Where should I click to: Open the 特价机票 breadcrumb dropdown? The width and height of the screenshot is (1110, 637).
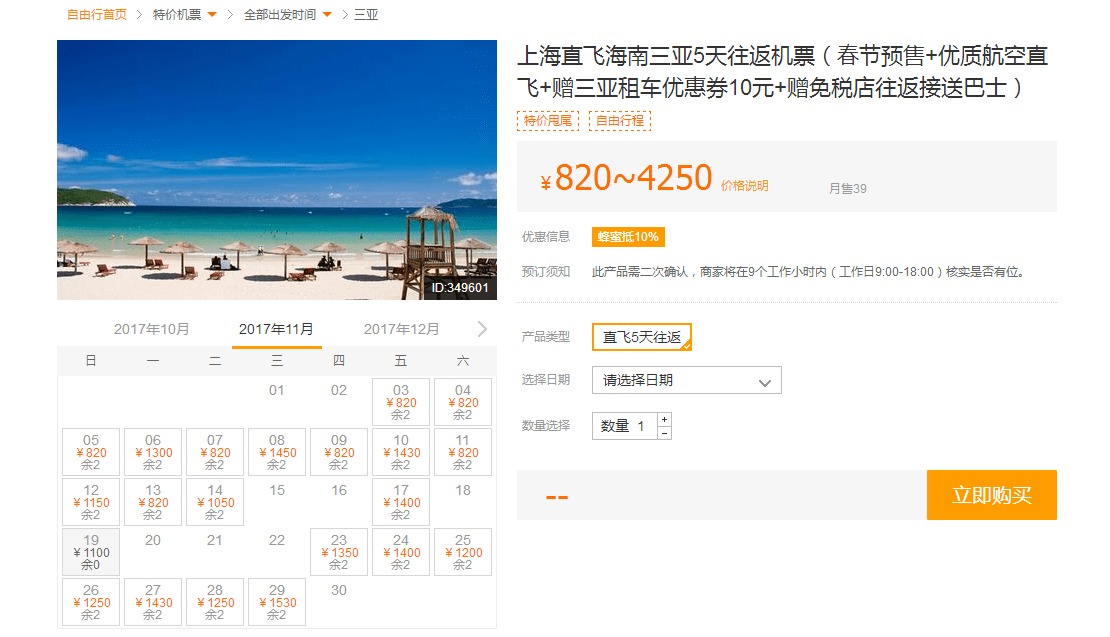185,15
